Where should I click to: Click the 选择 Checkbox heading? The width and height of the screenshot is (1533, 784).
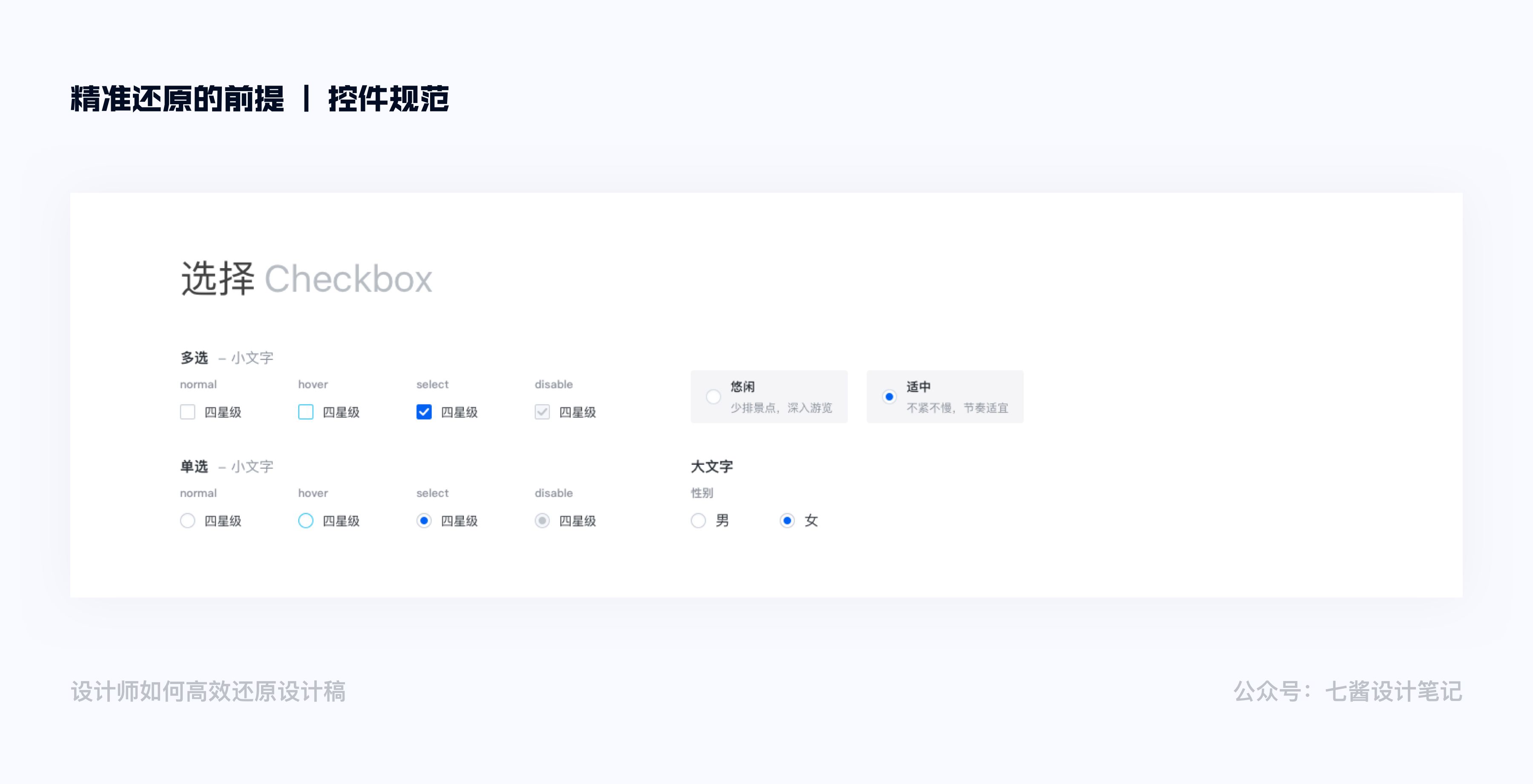(x=307, y=278)
